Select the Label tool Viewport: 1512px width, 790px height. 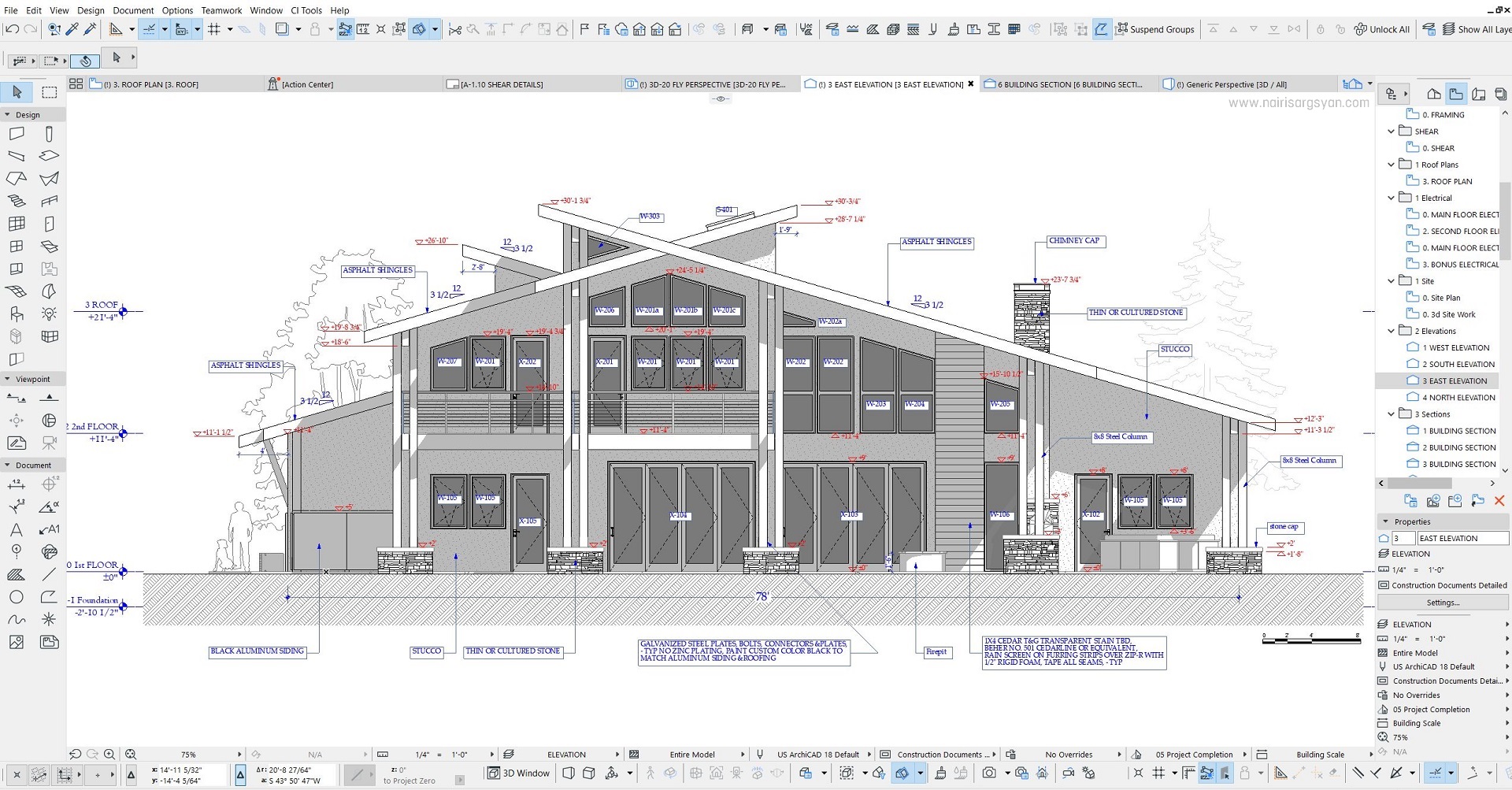(x=49, y=529)
